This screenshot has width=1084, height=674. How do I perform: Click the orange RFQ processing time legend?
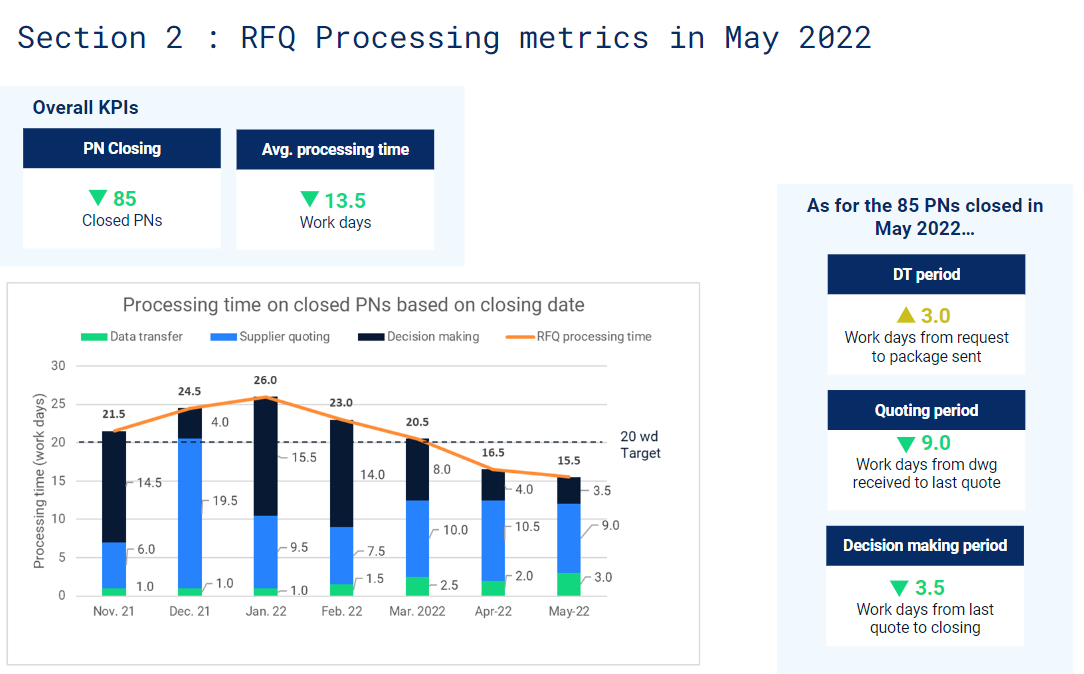point(579,337)
